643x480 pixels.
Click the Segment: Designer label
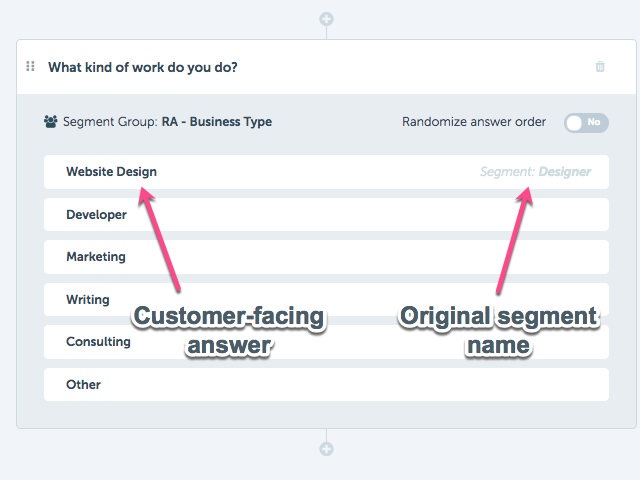[536, 172]
